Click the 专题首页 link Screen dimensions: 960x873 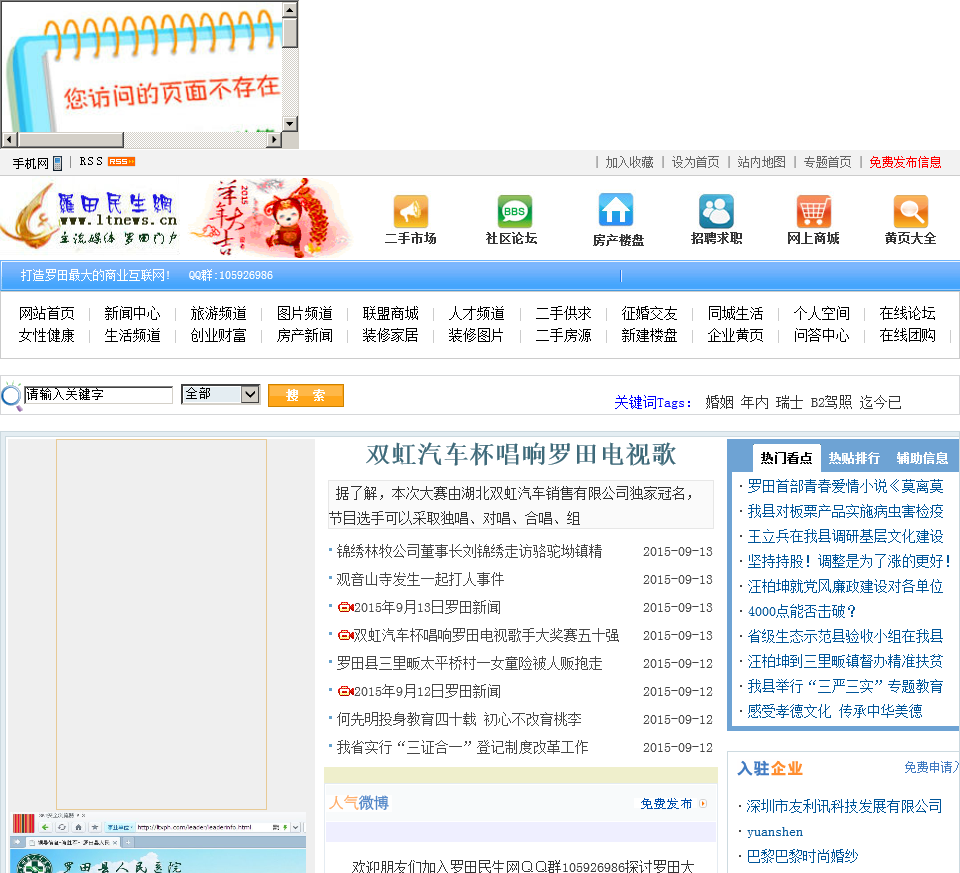(828, 162)
